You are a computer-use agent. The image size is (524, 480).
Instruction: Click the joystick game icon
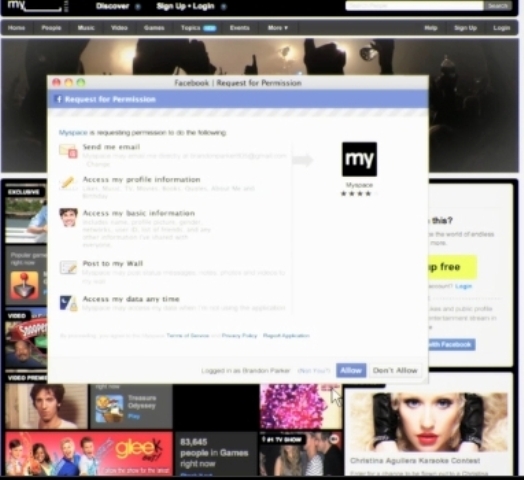[24, 285]
